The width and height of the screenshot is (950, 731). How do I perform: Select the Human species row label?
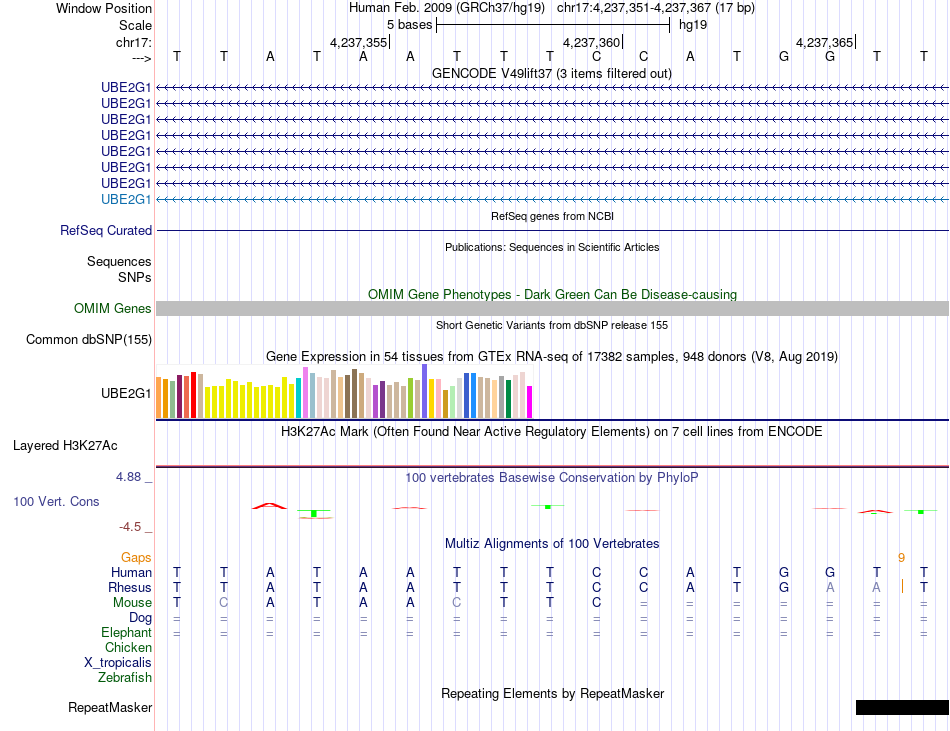tap(131, 572)
